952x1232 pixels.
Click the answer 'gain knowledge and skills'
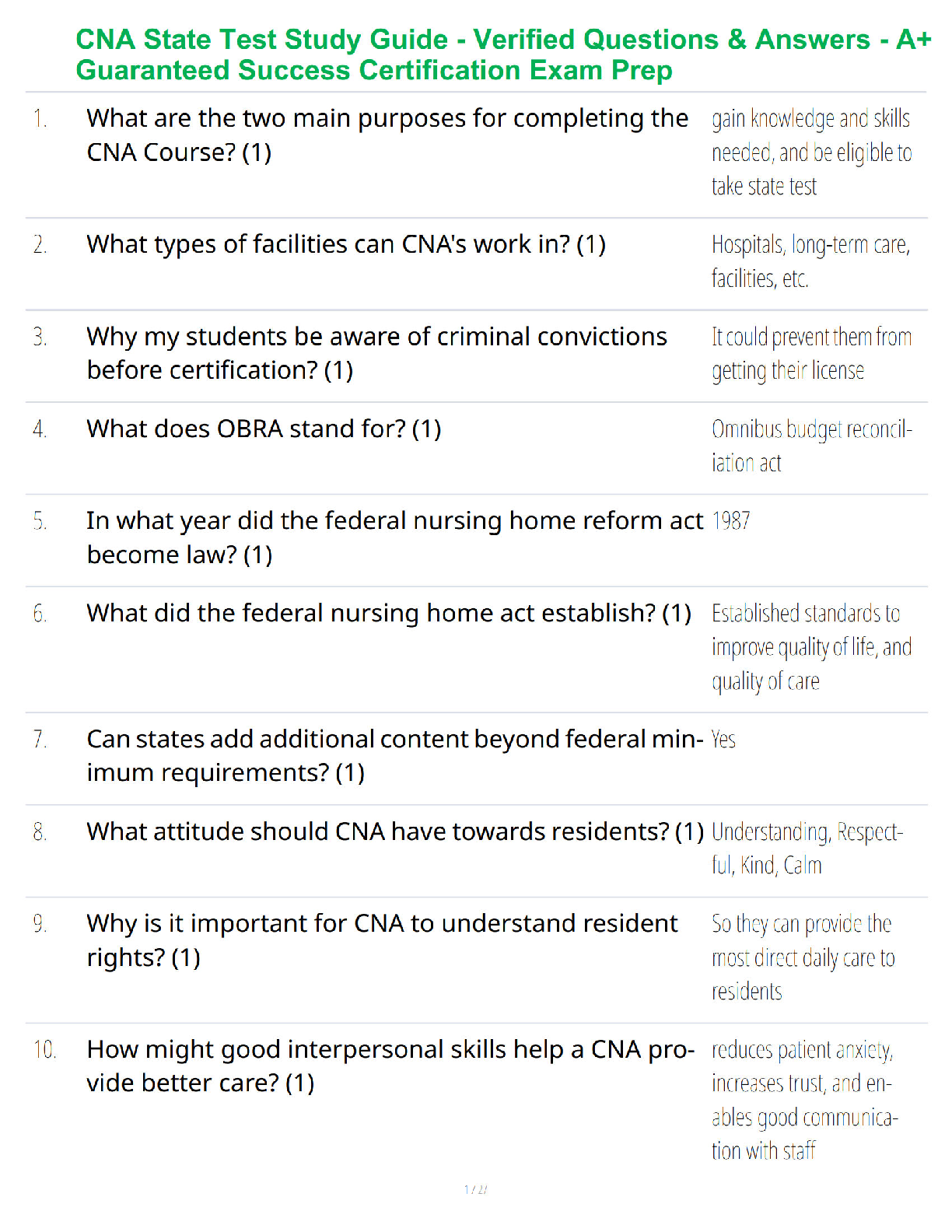(812, 152)
